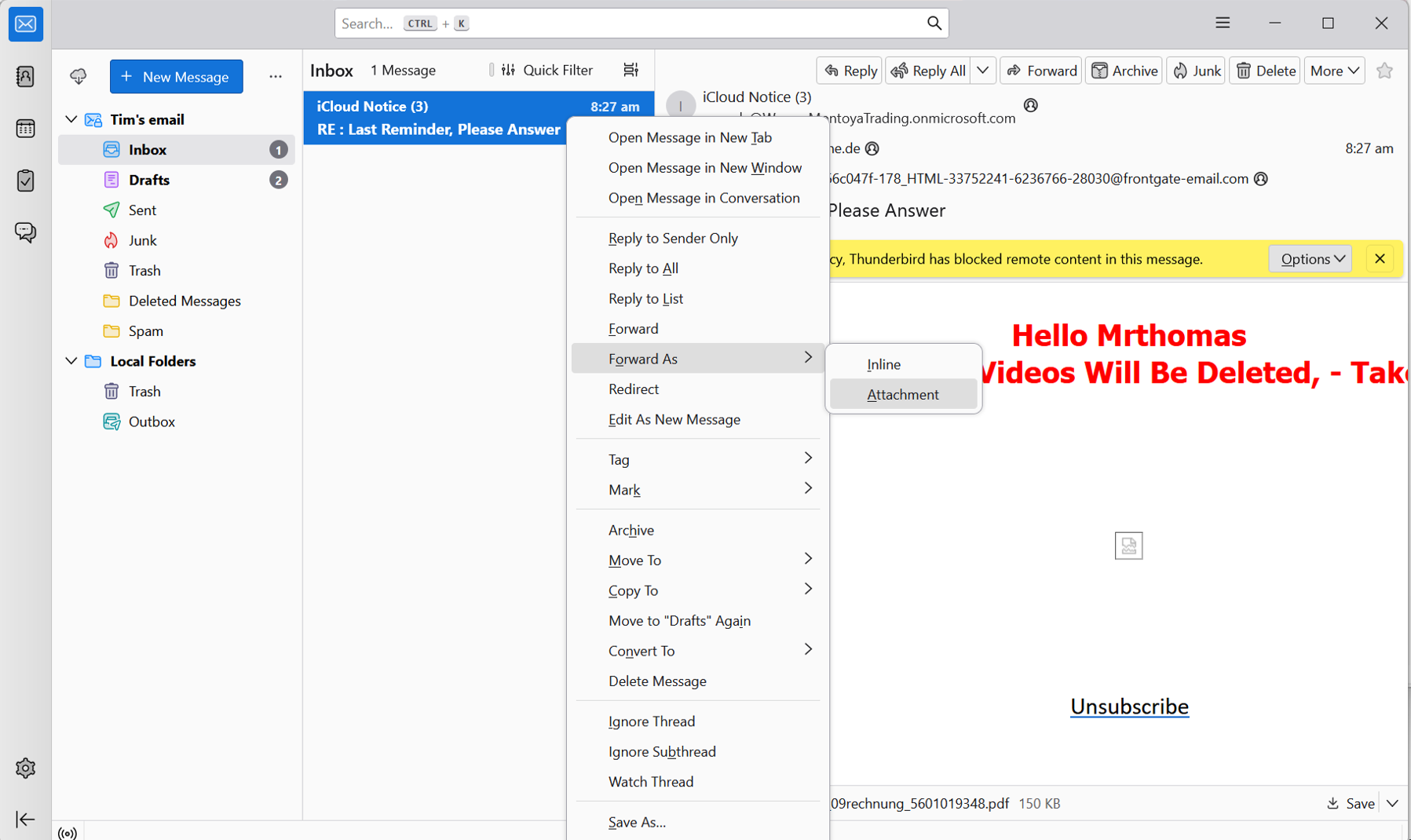Get messages with cloud download icon
The image size is (1411, 840).
click(79, 76)
